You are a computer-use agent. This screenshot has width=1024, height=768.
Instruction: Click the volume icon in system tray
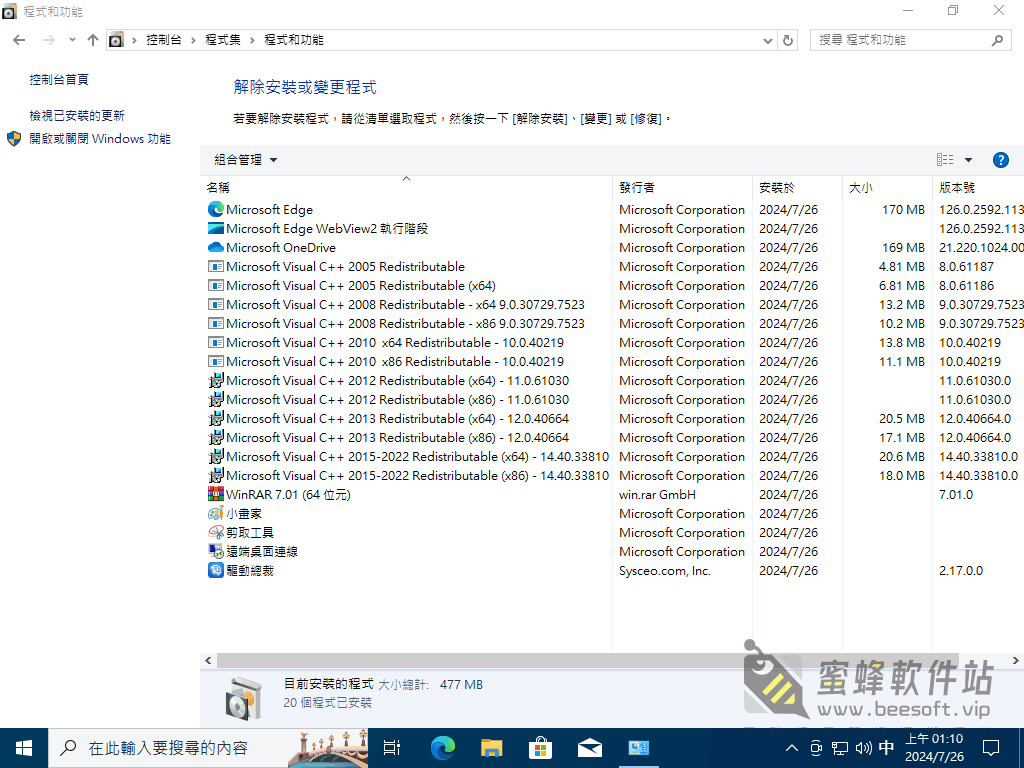[863, 748]
